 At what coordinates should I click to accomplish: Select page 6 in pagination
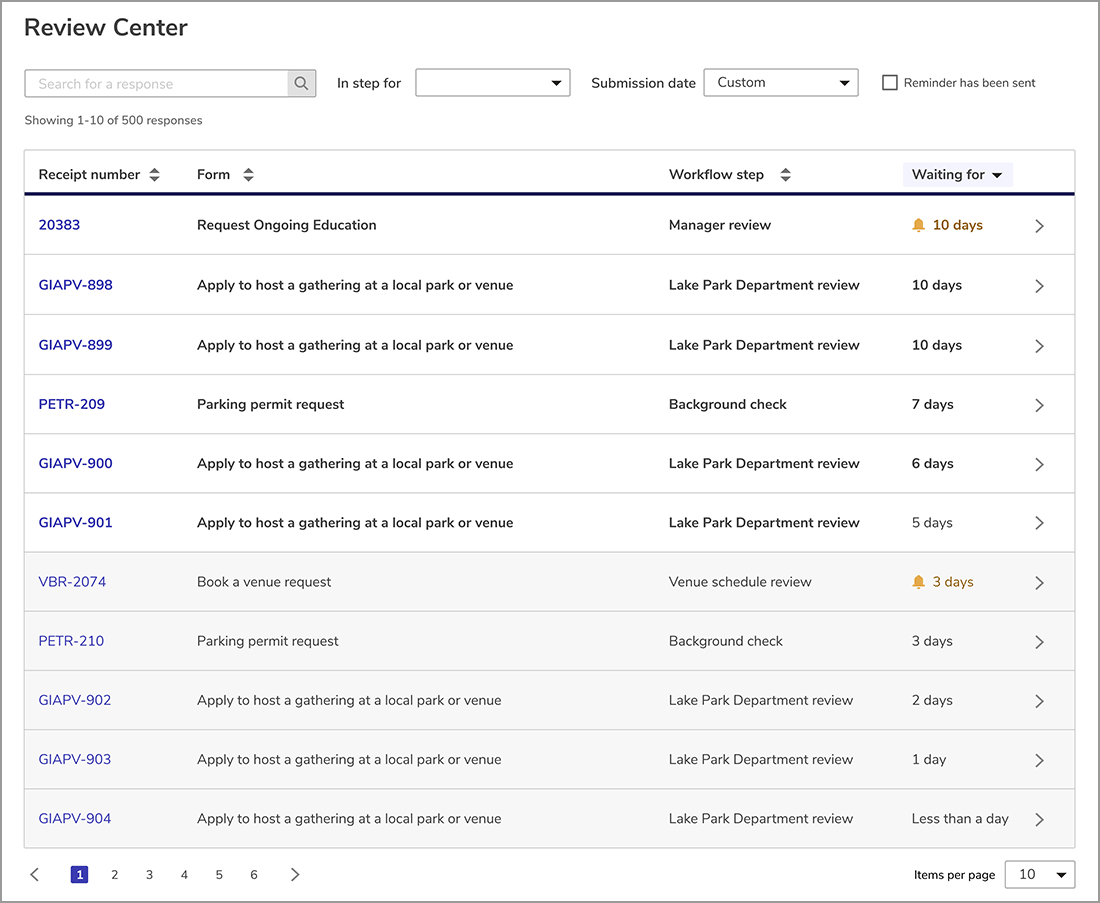click(254, 874)
